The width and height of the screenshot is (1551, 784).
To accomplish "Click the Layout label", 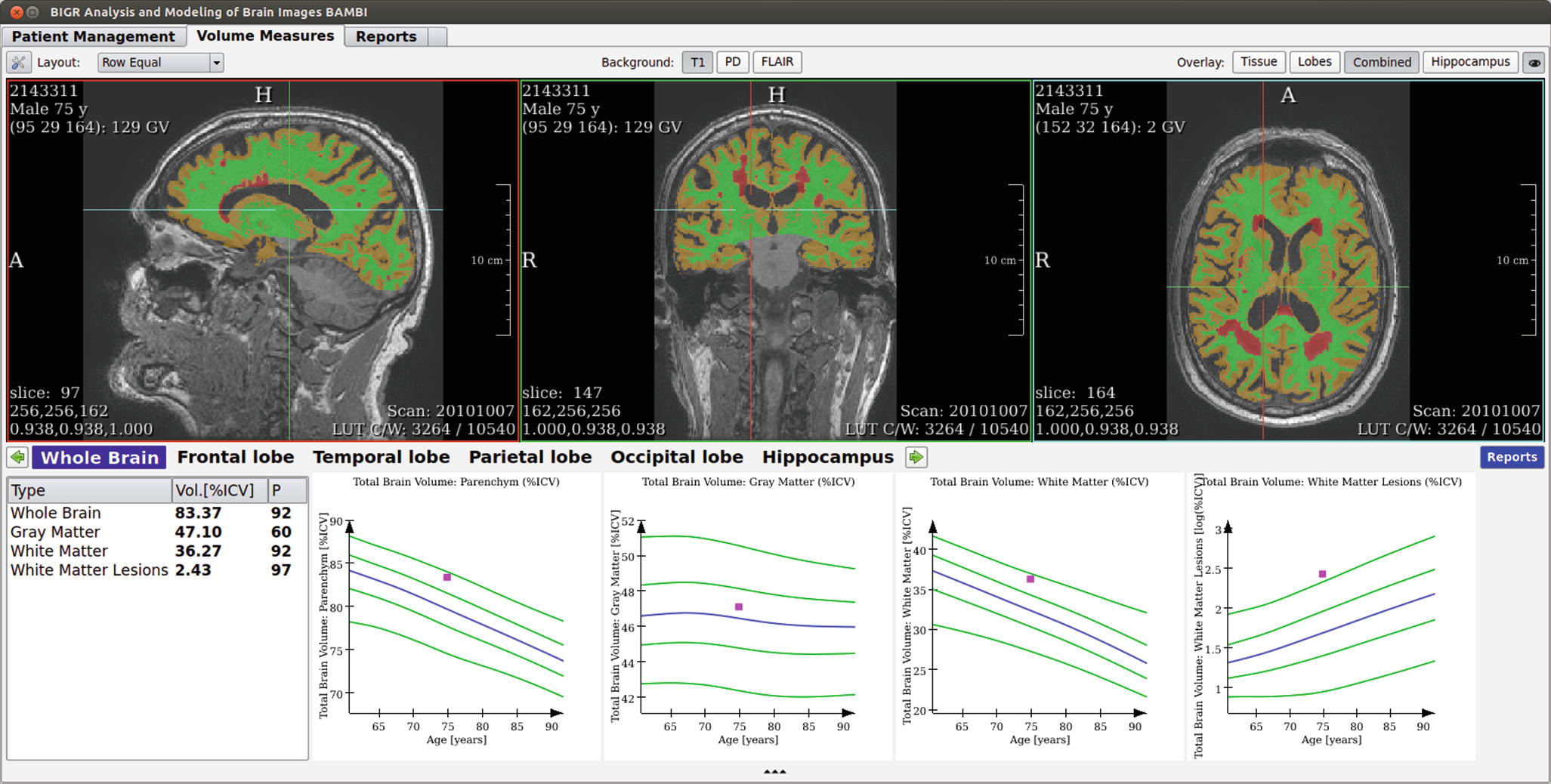I will pos(58,63).
